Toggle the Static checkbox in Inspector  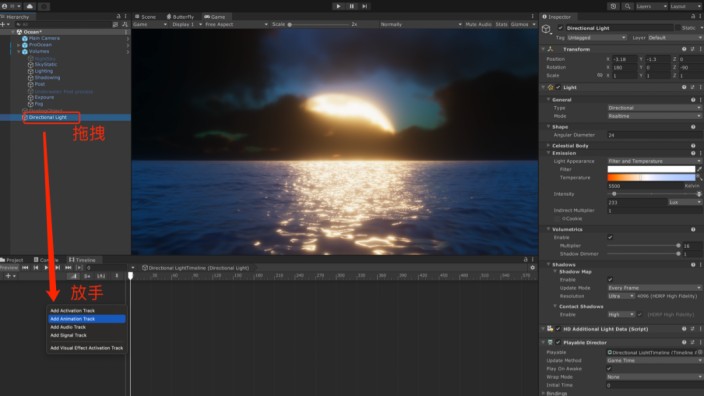click(x=677, y=28)
